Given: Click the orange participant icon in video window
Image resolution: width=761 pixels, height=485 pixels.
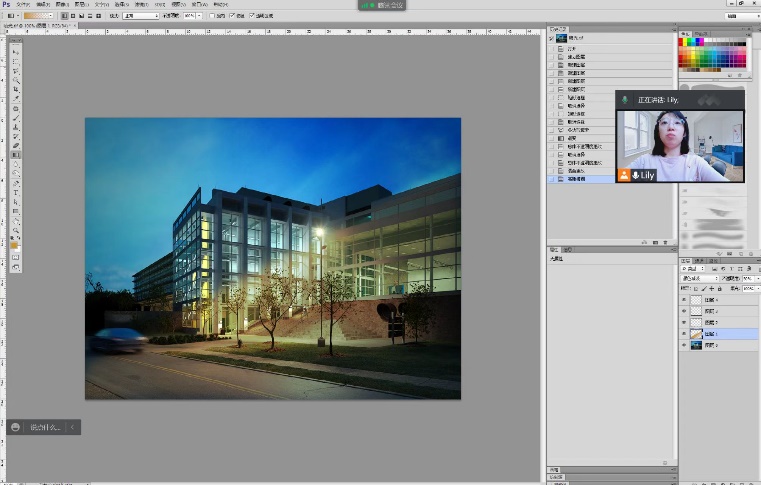Looking at the screenshot, I should (x=624, y=174).
